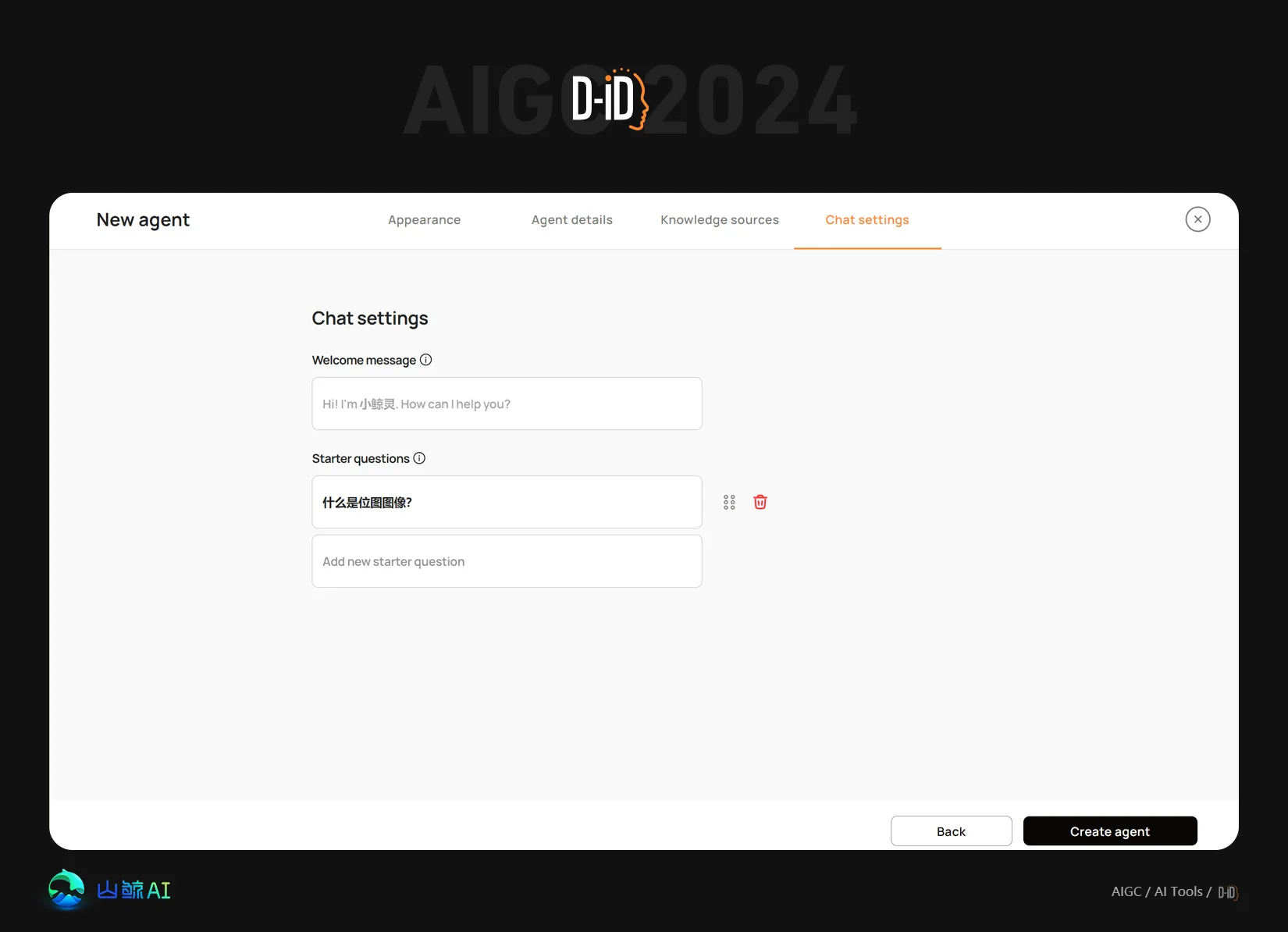1288x932 pixels.
Task: Click the New agent title text
Action: point(143,220)
